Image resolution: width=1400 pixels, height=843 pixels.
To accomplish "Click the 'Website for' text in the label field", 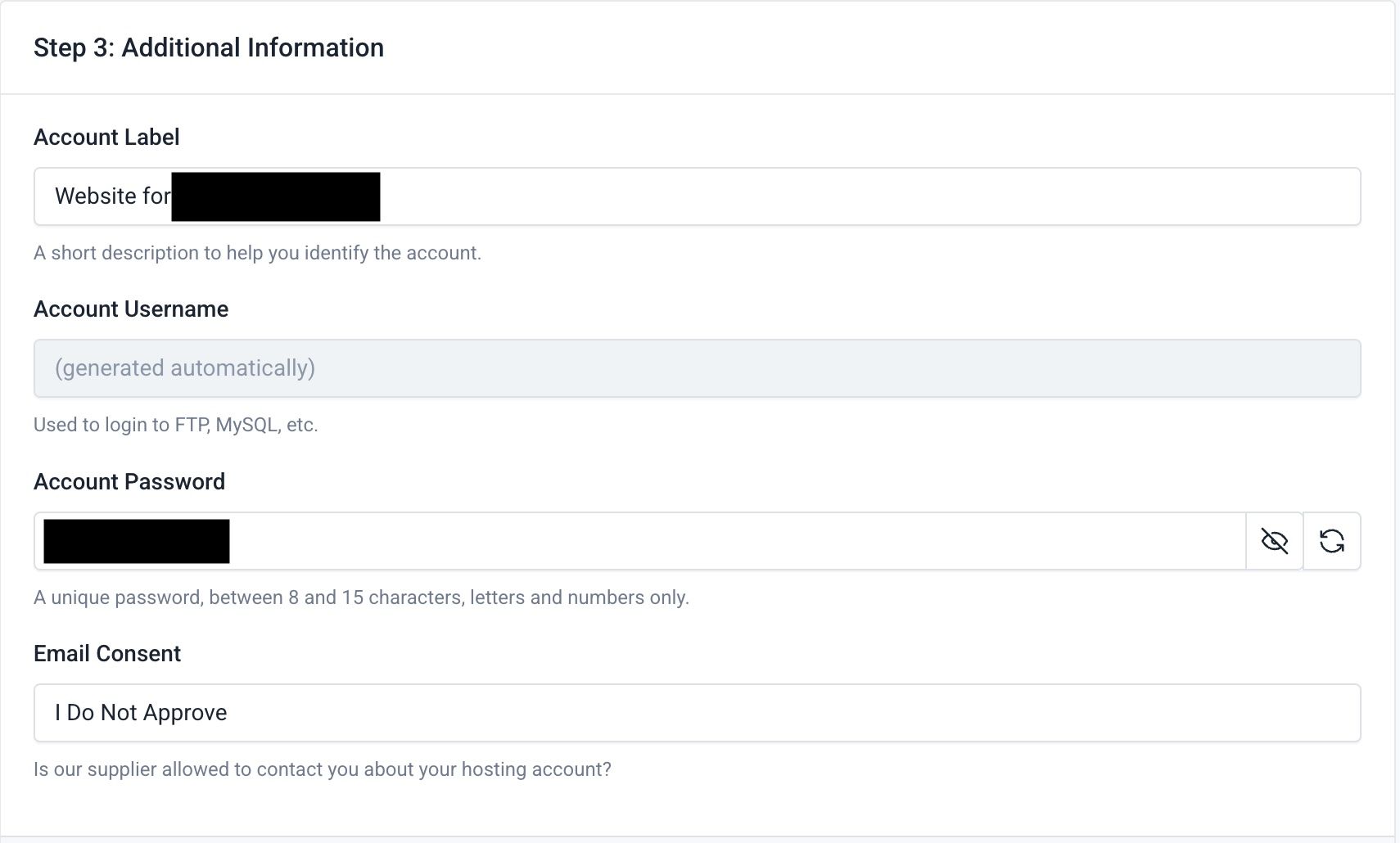I will pyautogui.click(x=112, y=196).
